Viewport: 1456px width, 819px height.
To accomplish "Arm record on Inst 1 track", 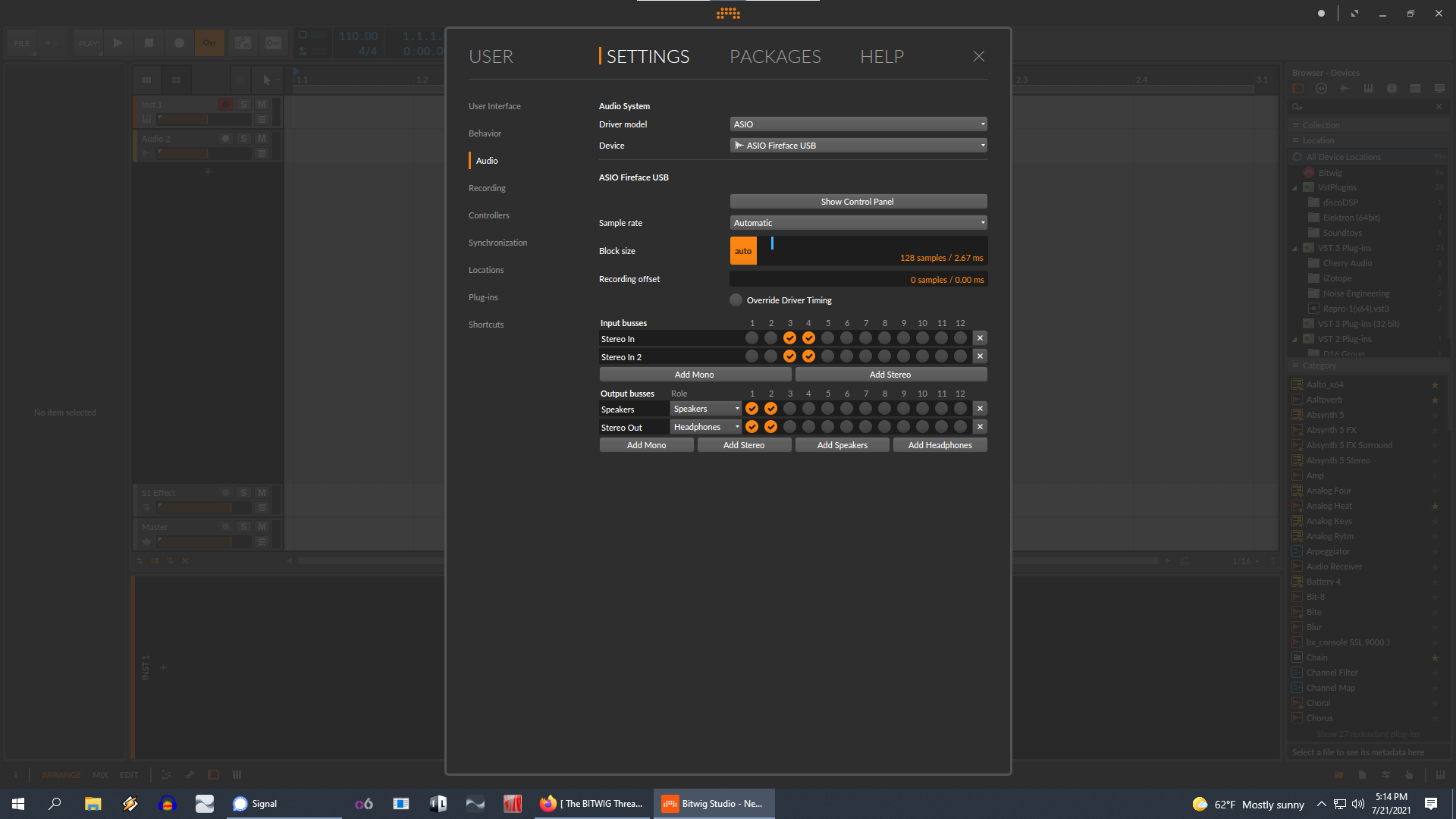I will [225, 105].
